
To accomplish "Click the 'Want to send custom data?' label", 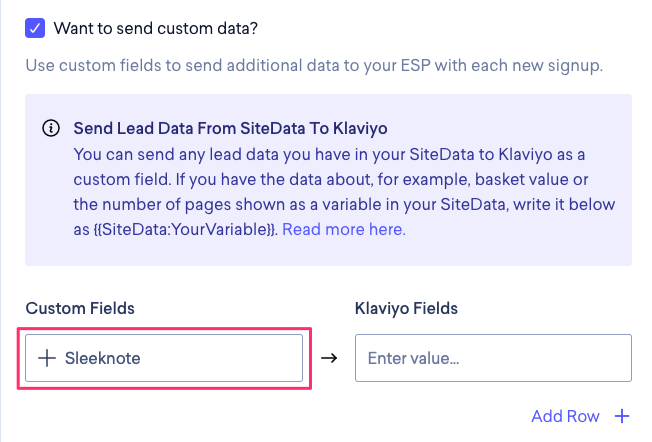I will pos(149,28).
